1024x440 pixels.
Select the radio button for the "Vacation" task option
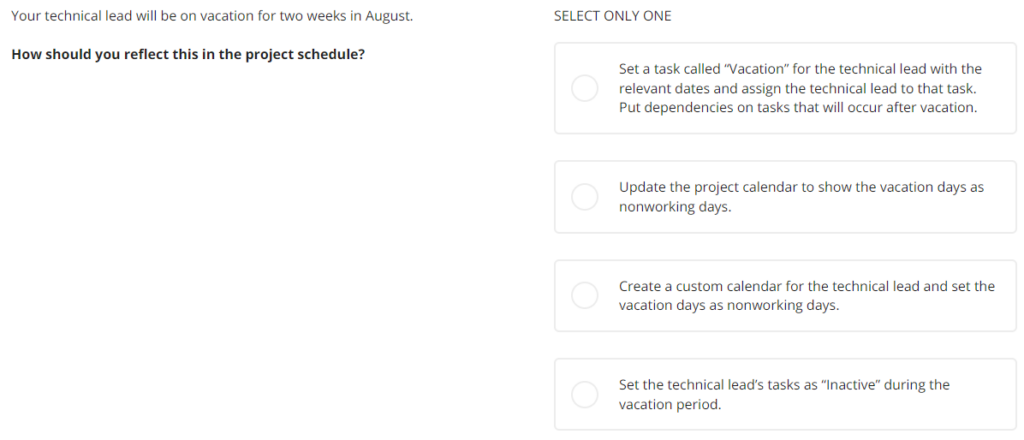pos(584,88)
